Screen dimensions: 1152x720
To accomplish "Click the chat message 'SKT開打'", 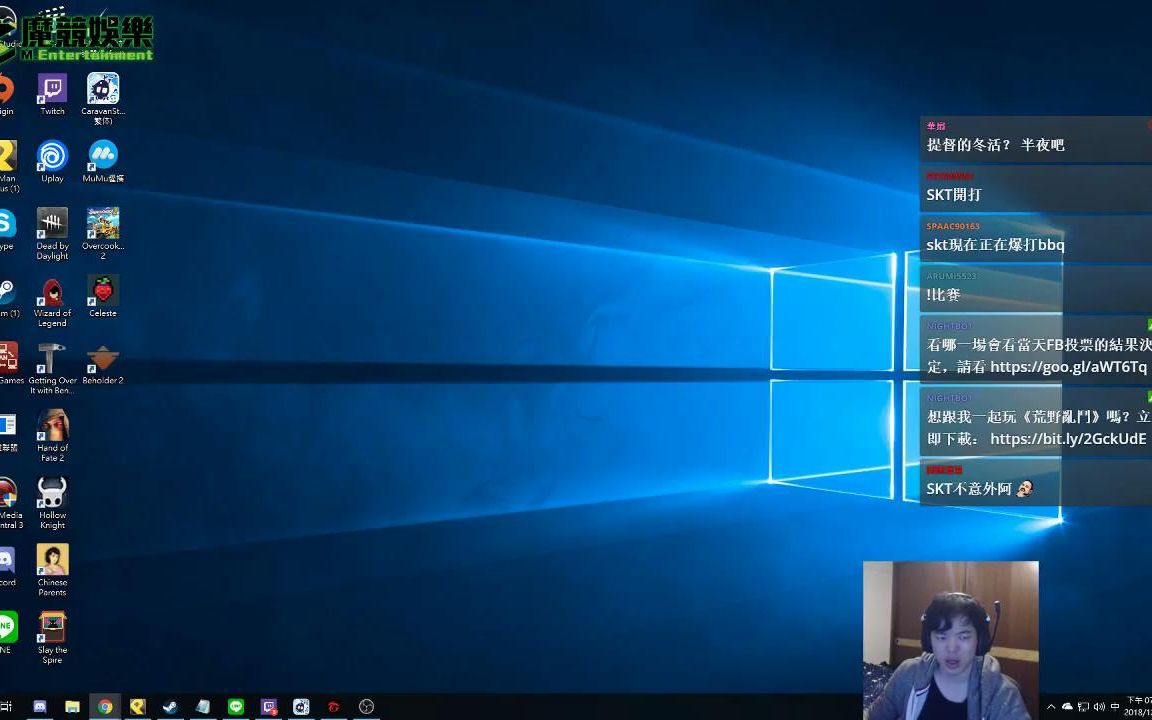I will 954,195.
